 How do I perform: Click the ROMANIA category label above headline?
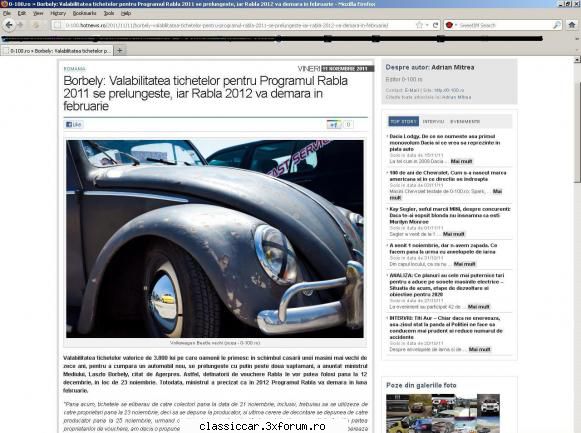point(74,69)
